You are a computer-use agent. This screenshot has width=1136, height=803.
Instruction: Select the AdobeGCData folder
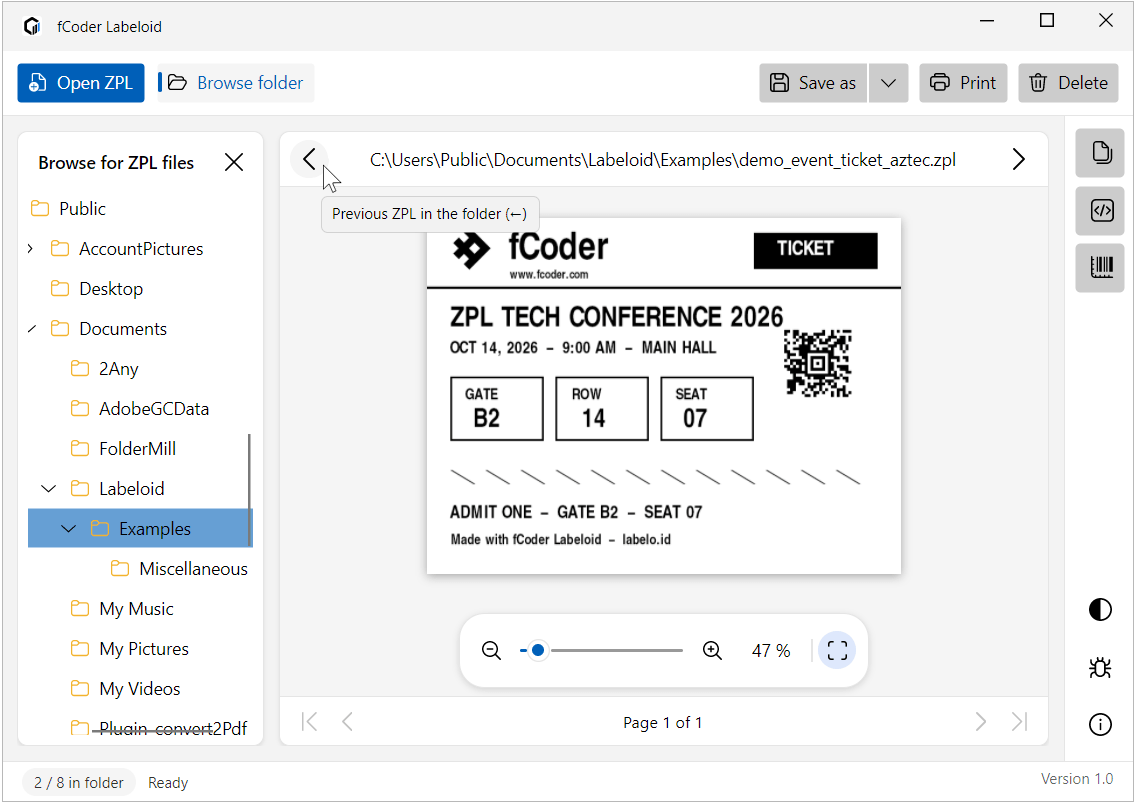[x=154, y=409]
